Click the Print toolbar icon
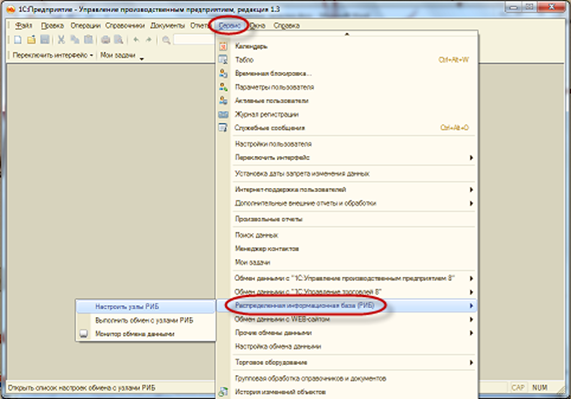 tap(106, 40)
